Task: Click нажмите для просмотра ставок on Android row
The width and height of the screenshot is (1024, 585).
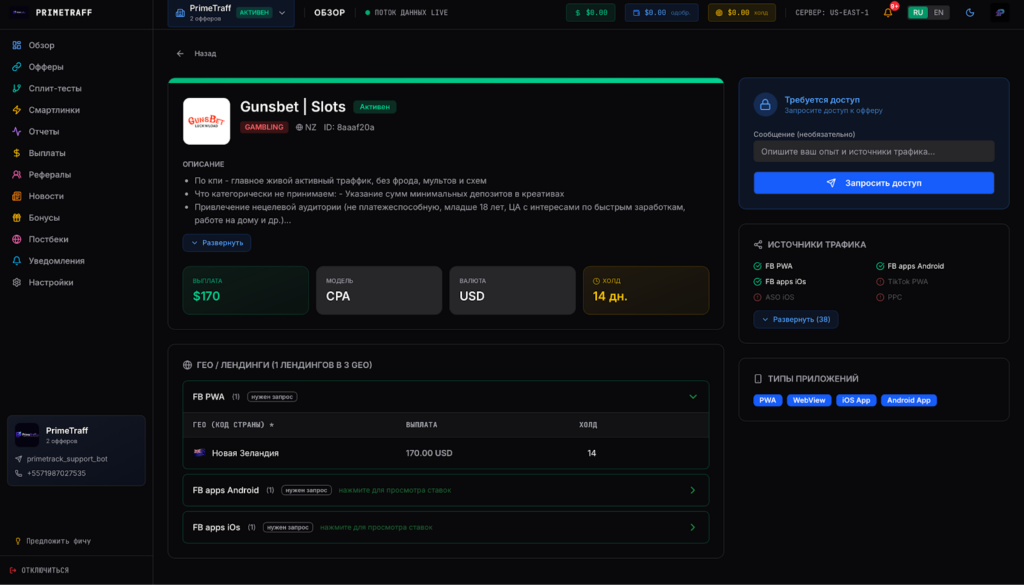Action: pos(394,490)
